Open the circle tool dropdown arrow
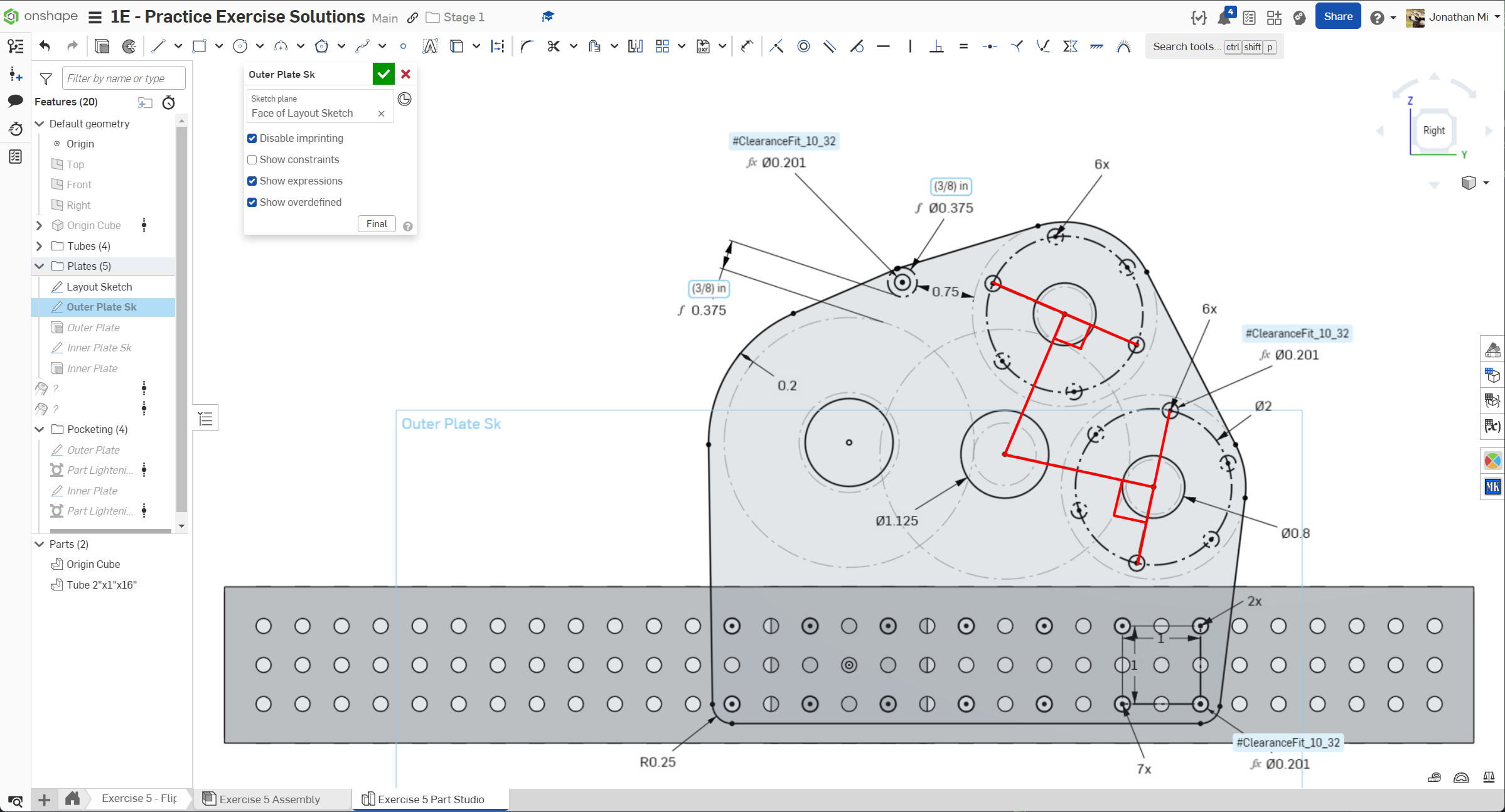Image resolution: width=1505 pixels, height=812 pixels. (x=260, y=46)
